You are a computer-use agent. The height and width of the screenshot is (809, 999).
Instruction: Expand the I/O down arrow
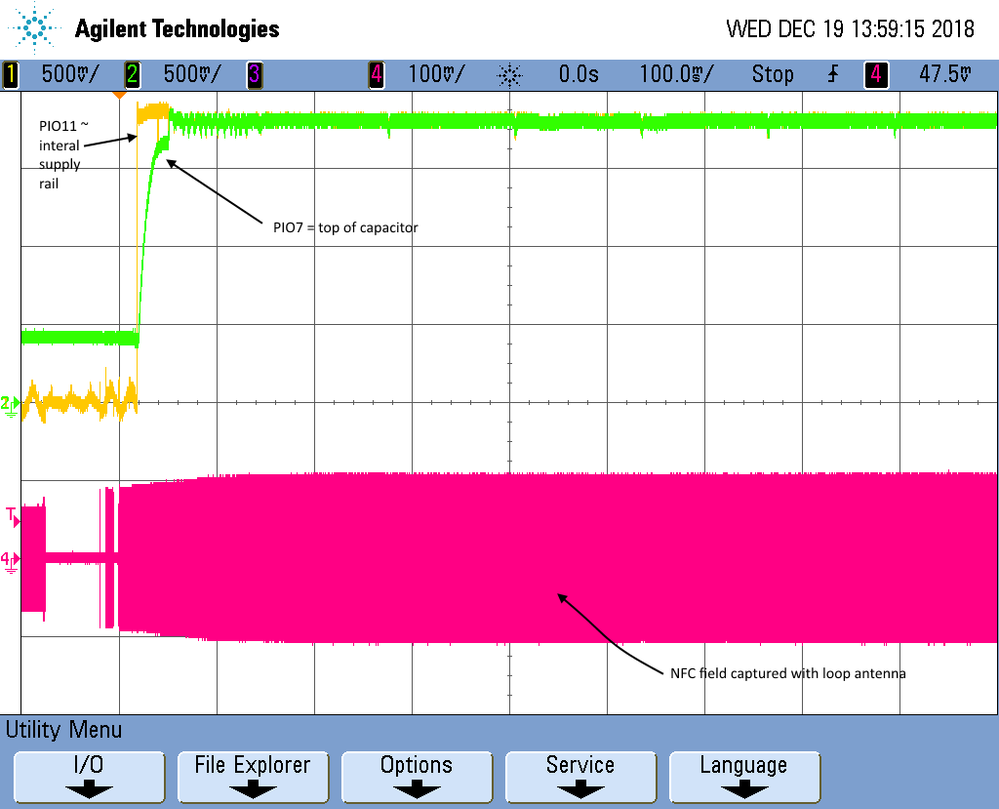89,791
